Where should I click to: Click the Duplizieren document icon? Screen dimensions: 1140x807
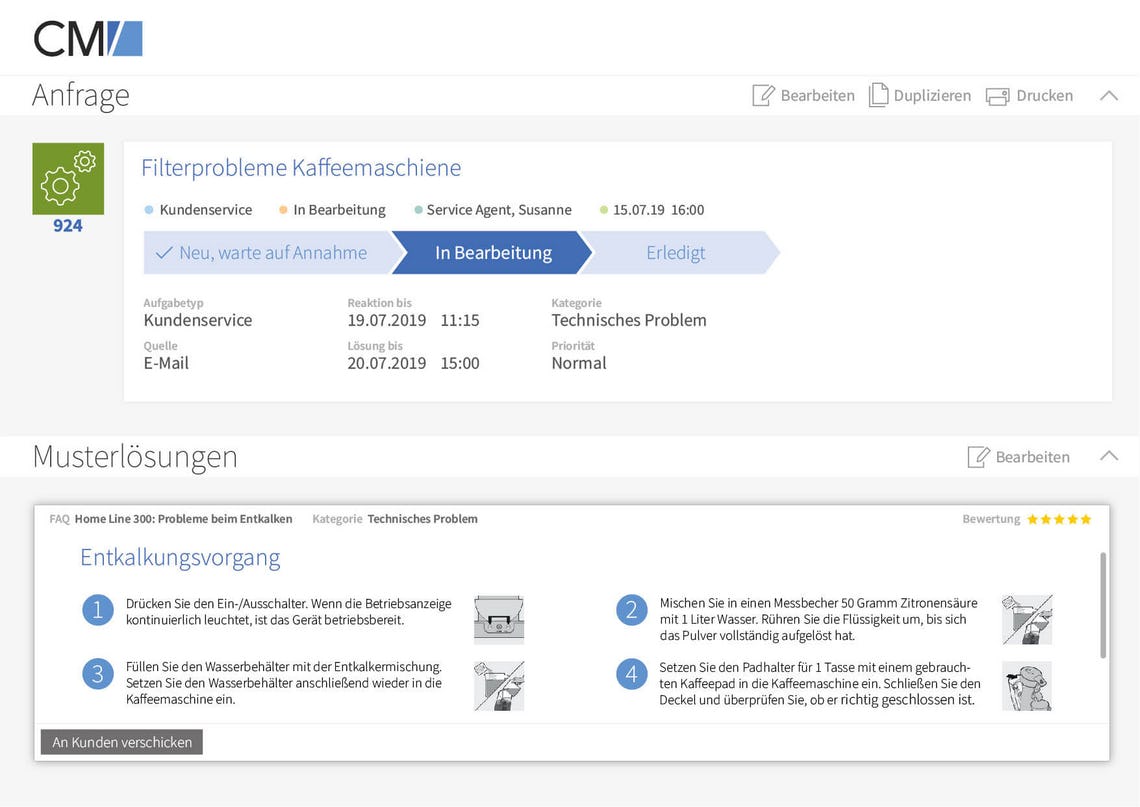(x=878, y=95)
